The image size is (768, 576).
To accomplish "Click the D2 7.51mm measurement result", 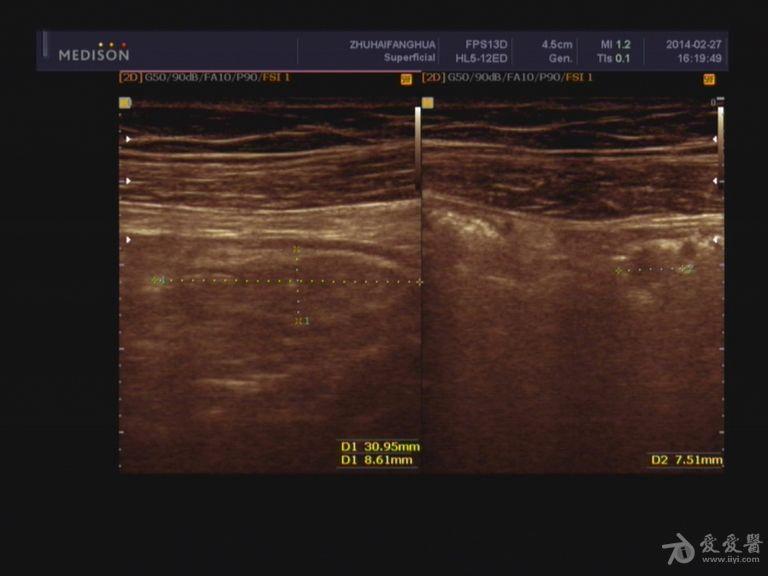I will click(x=685, y=460).
